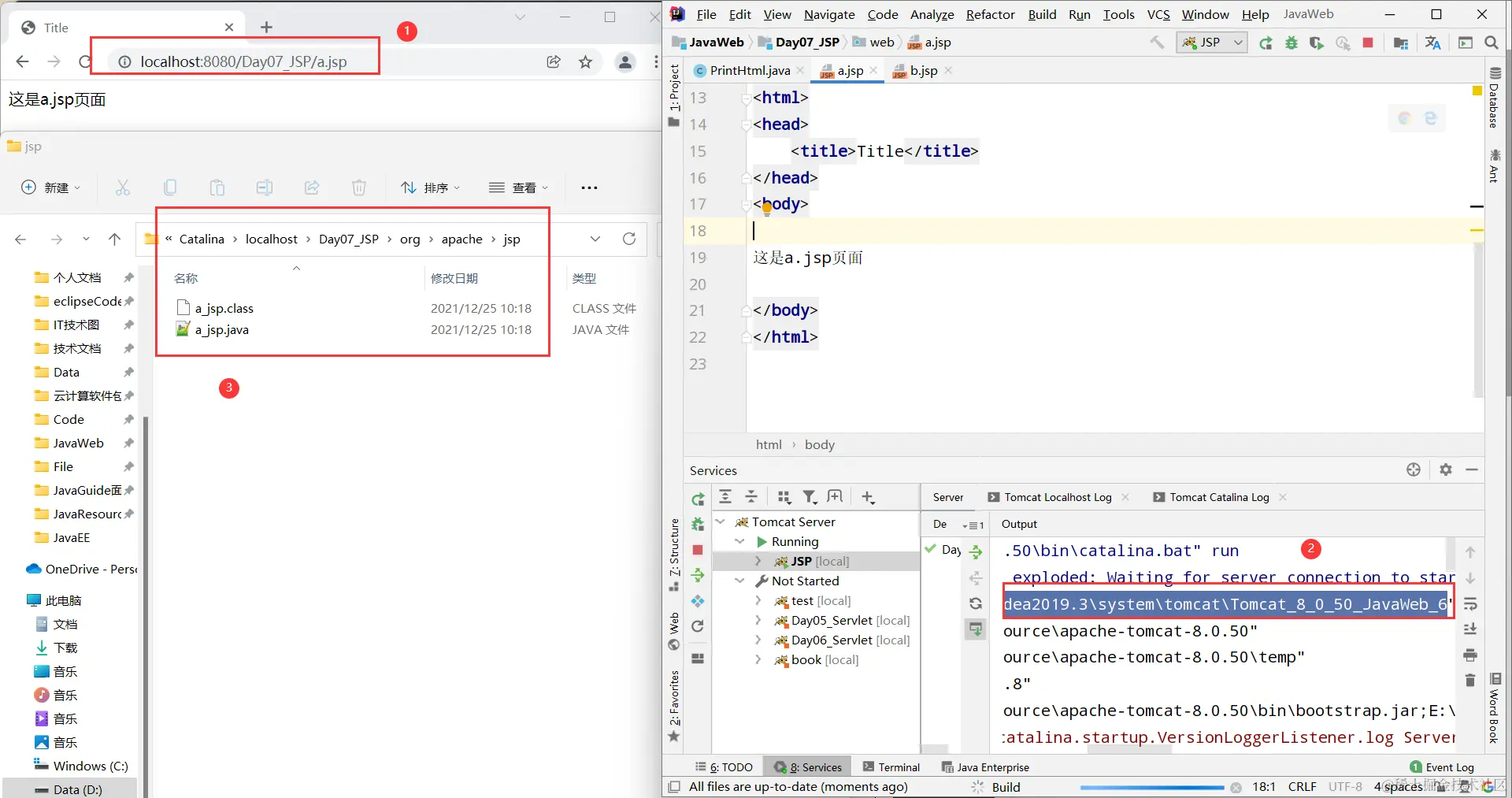Click Open in New Tab Services icon

836,496
